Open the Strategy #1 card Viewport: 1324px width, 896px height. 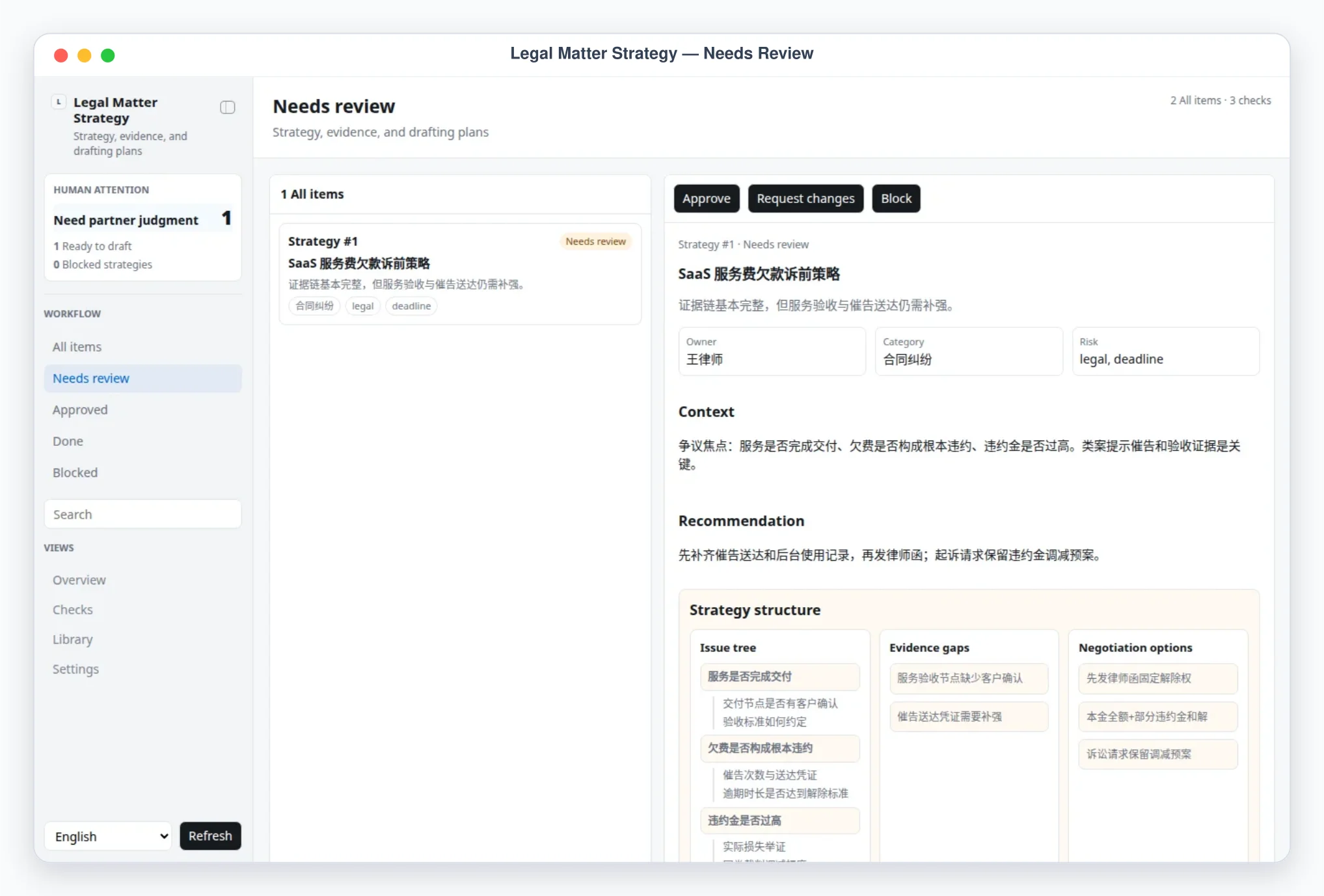[x=460, y=274]
